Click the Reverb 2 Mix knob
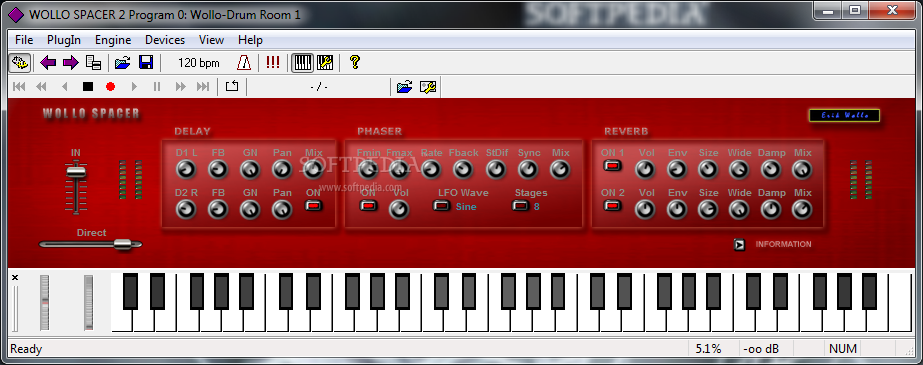This screenshot has height=365, width=923. [x=801, y=210]
